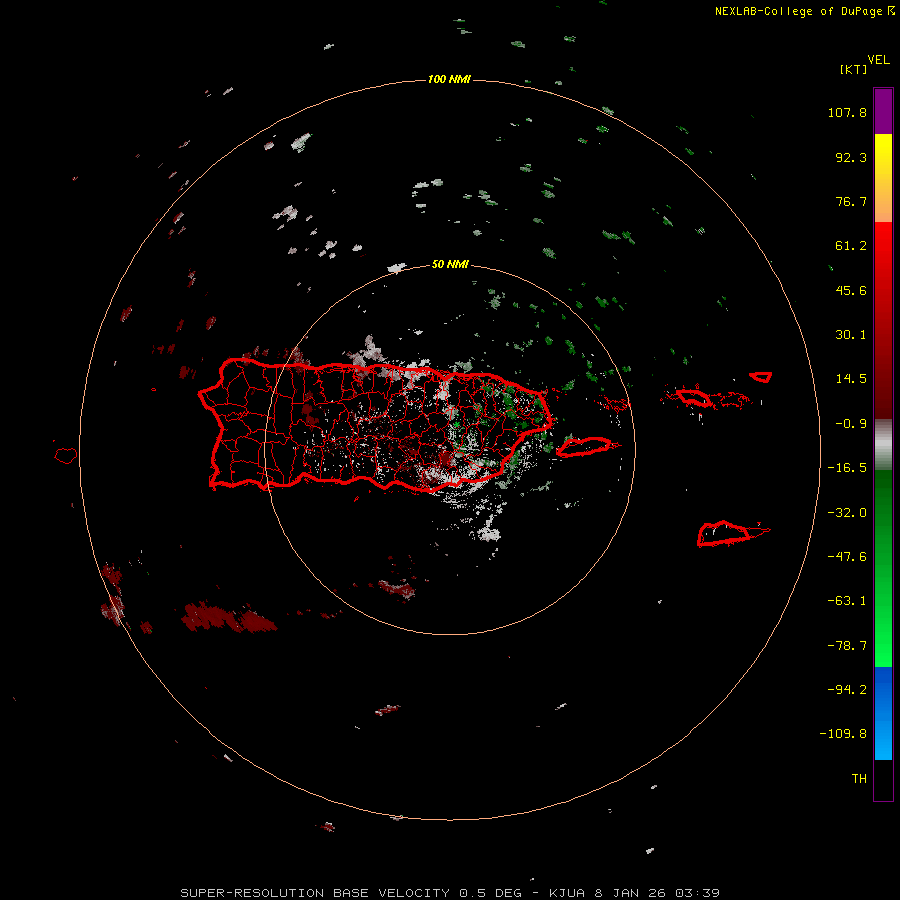Click the Super-Resolution Base Velocity caption

(x=449, y=893)
